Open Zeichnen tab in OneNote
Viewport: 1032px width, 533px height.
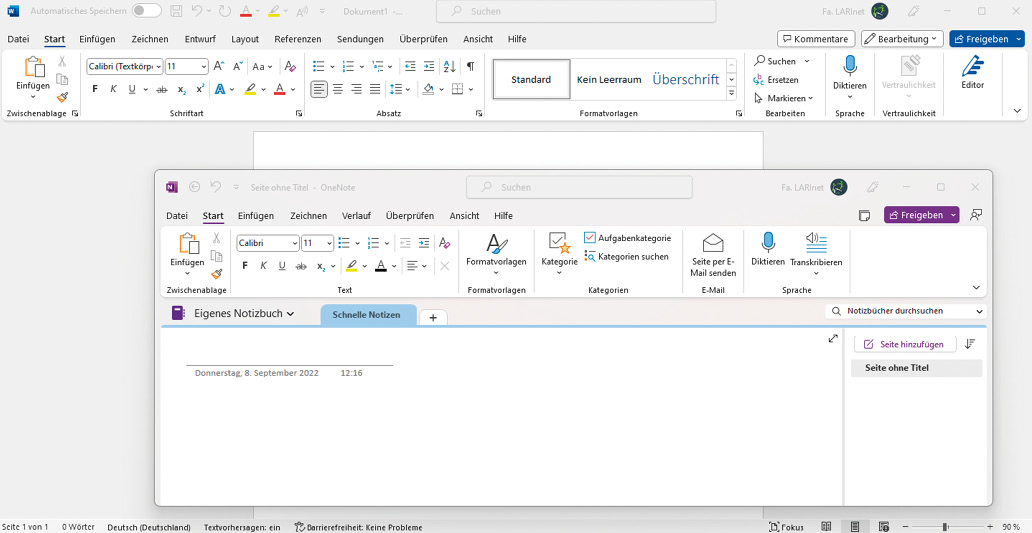click(x=308, y=215)
